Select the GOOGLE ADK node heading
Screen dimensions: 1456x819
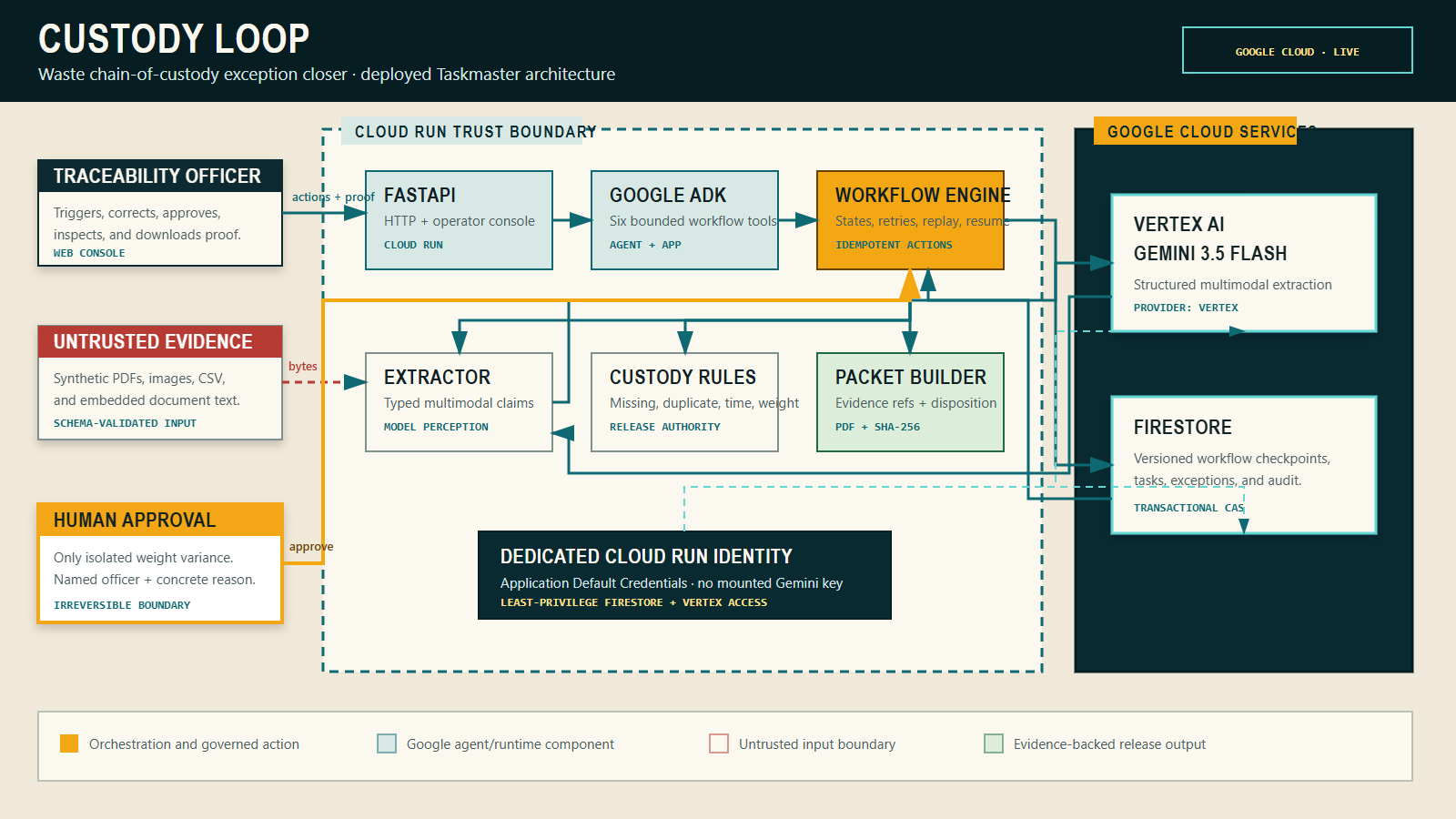pyautogui.click(x=668, y=196)
